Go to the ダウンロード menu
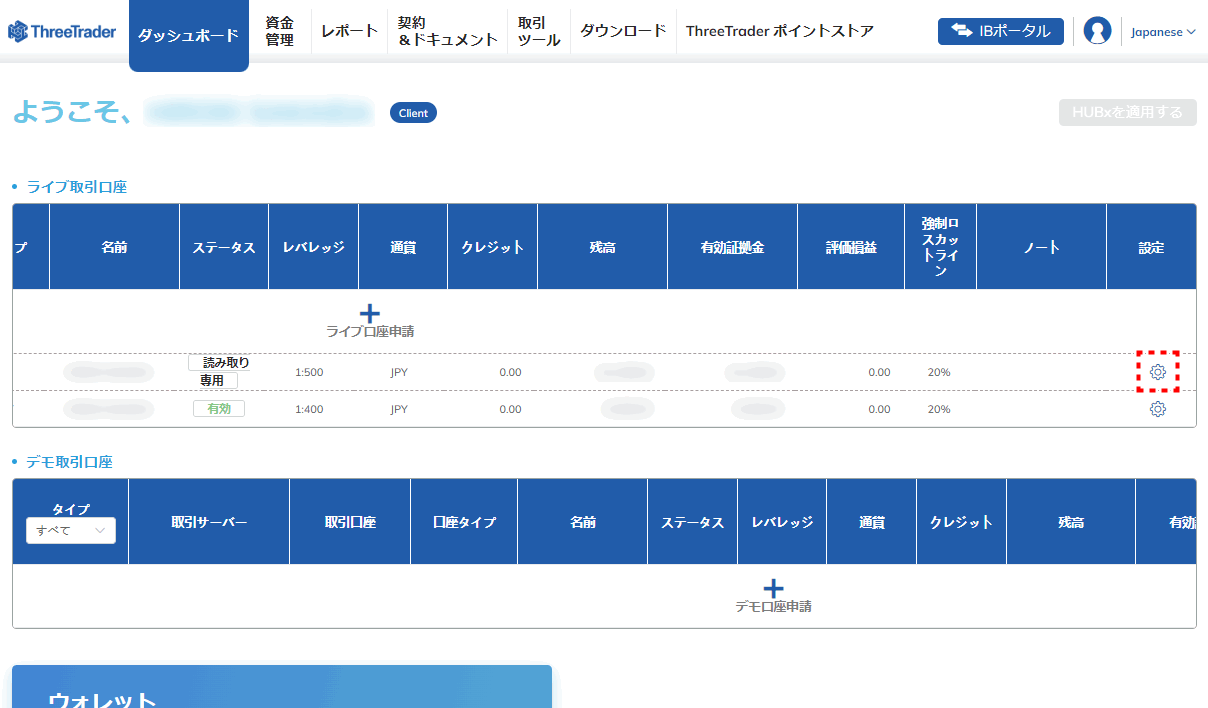 624,31
